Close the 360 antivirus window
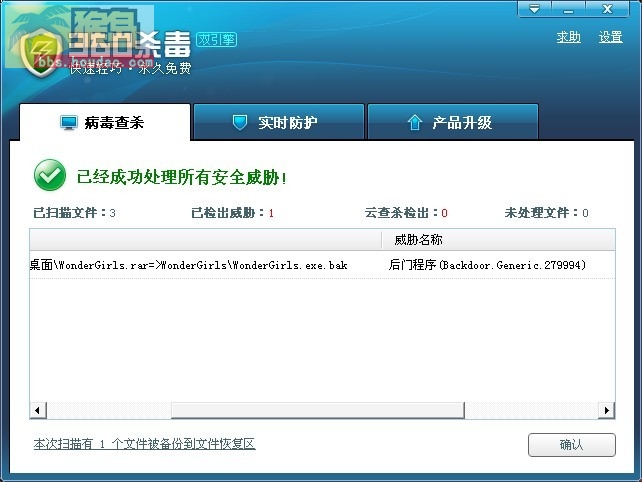This screenshot has width=642, height=482. tap(607, 9)
